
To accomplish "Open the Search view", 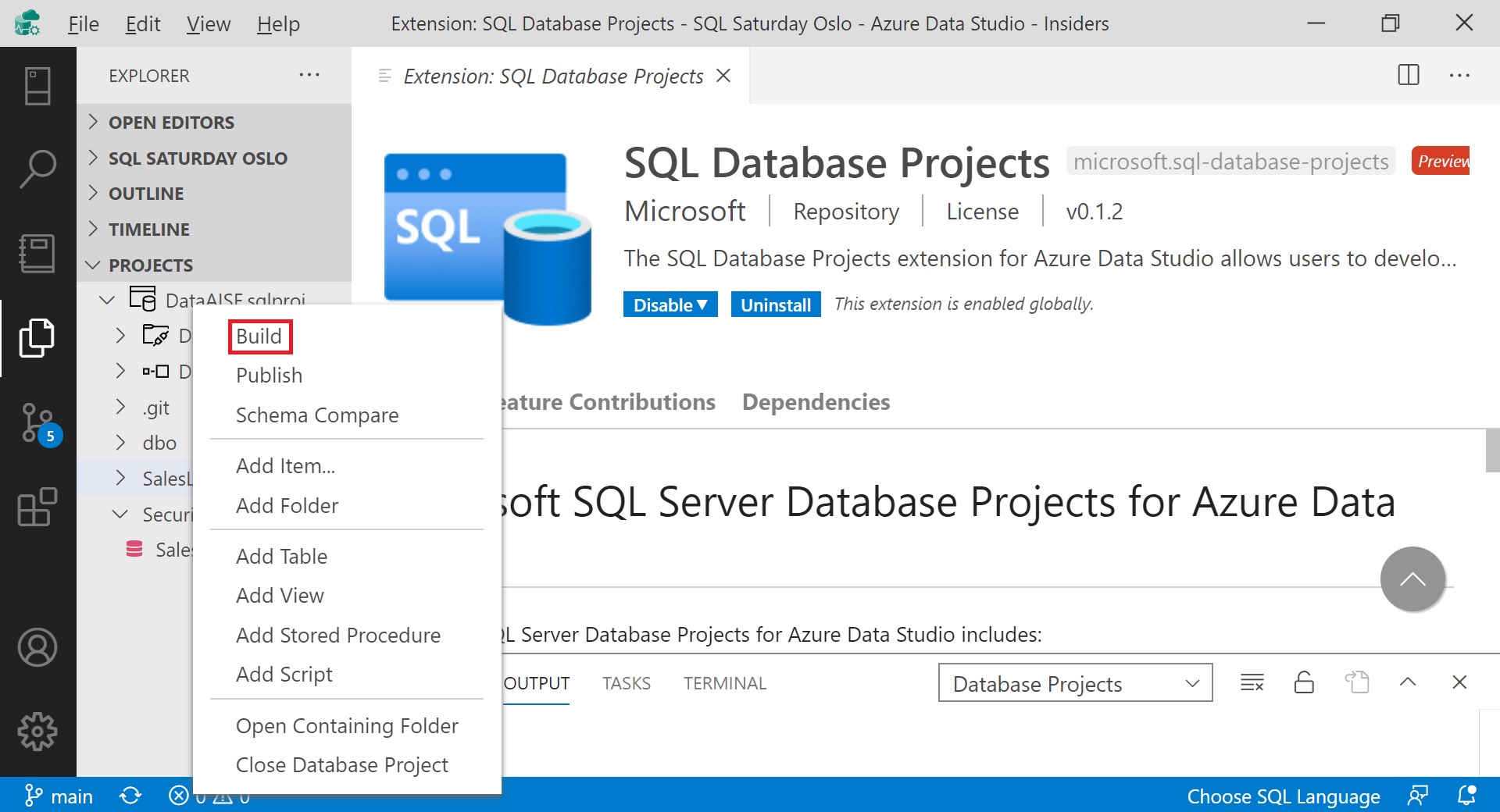I will click(37, 168).
